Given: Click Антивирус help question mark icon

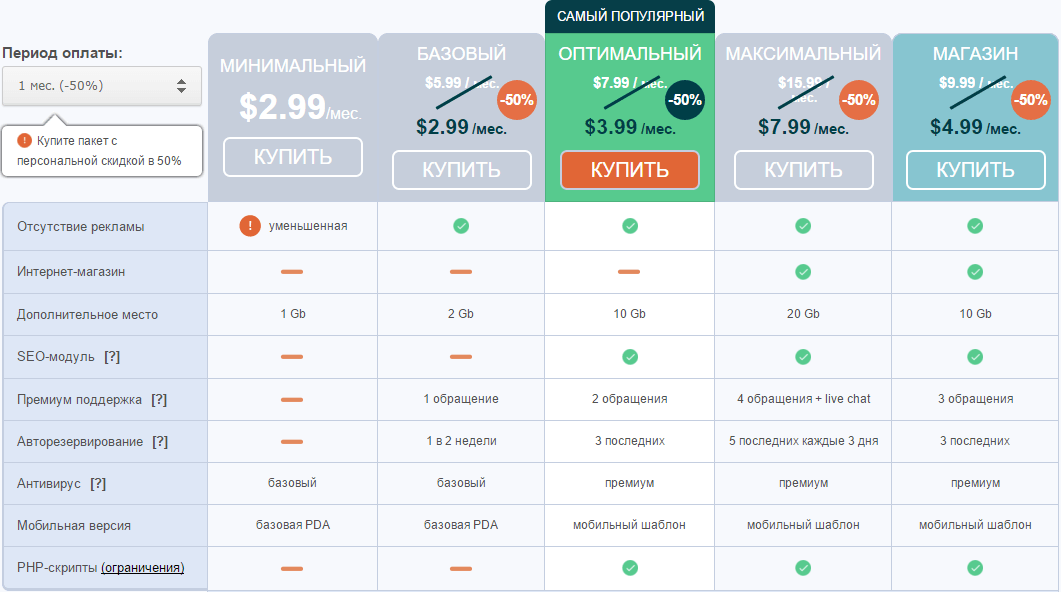Looking at the screenshot, I should (x=98, y=483).
